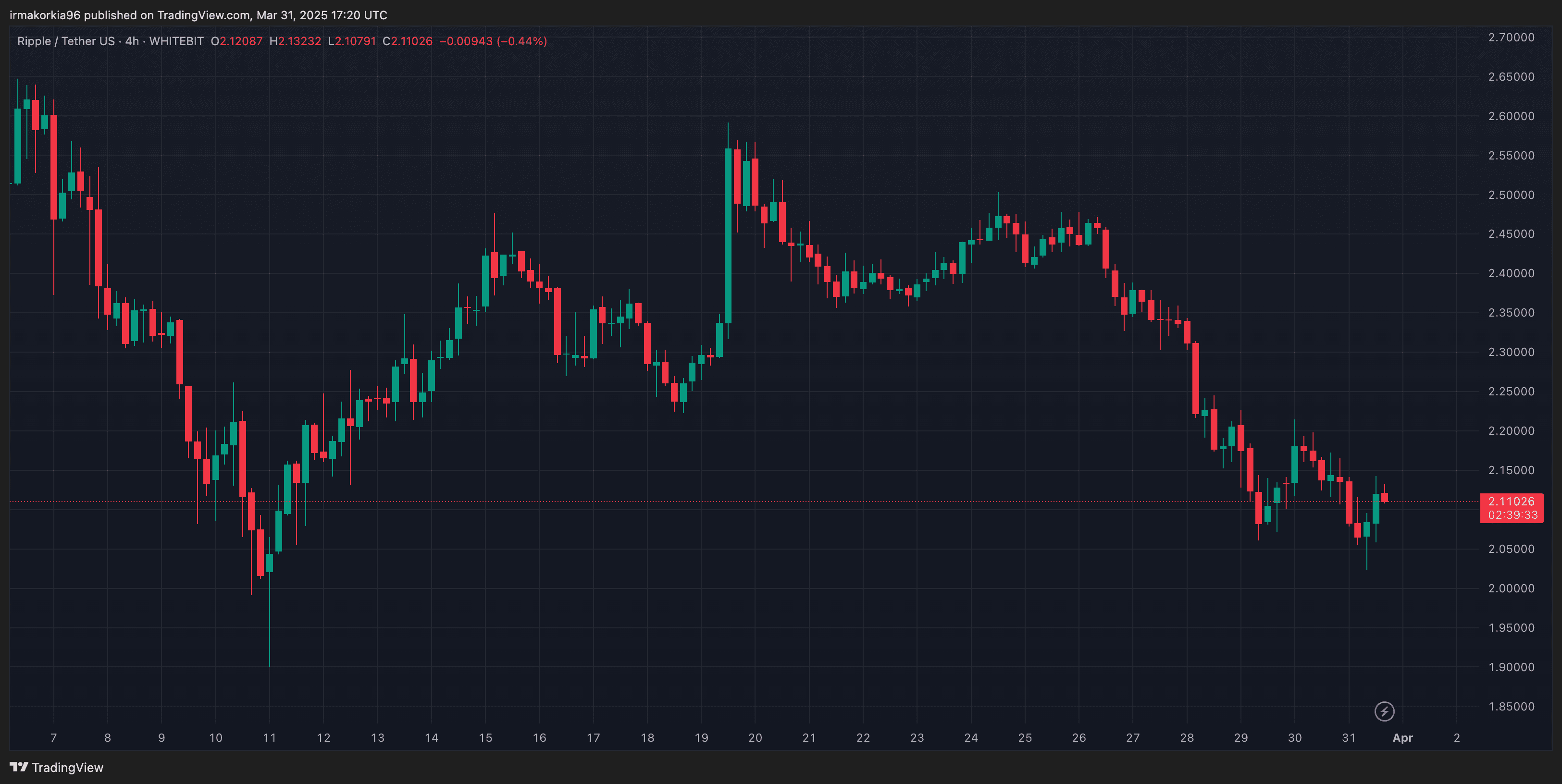Click the 1.90000 price axis label
1562x784 pixels.
[x=1511, y=667]
